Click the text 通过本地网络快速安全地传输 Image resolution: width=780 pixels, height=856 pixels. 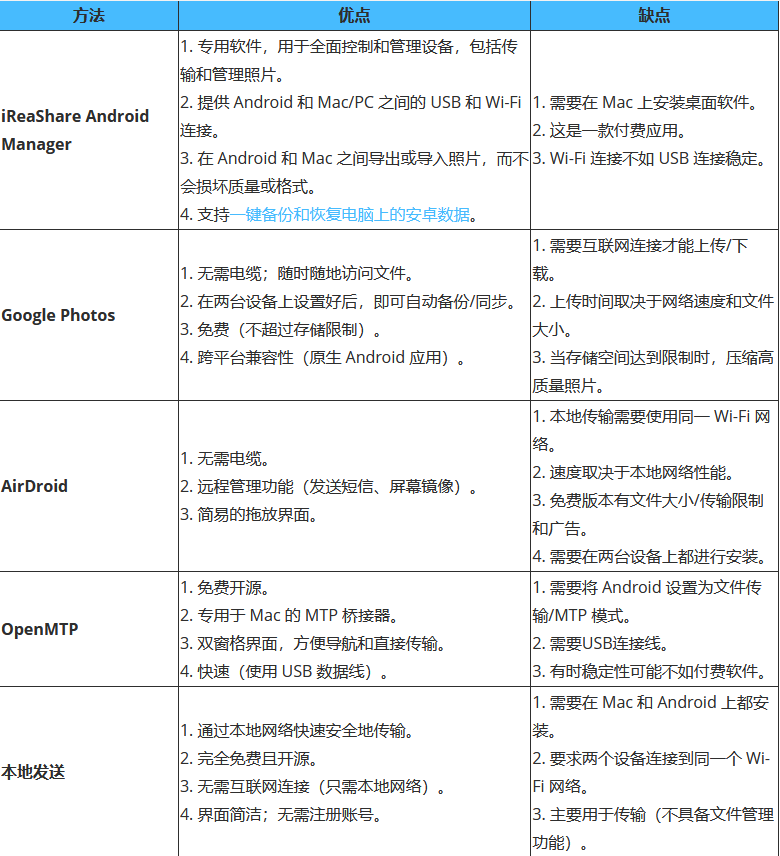click(301, 730)
